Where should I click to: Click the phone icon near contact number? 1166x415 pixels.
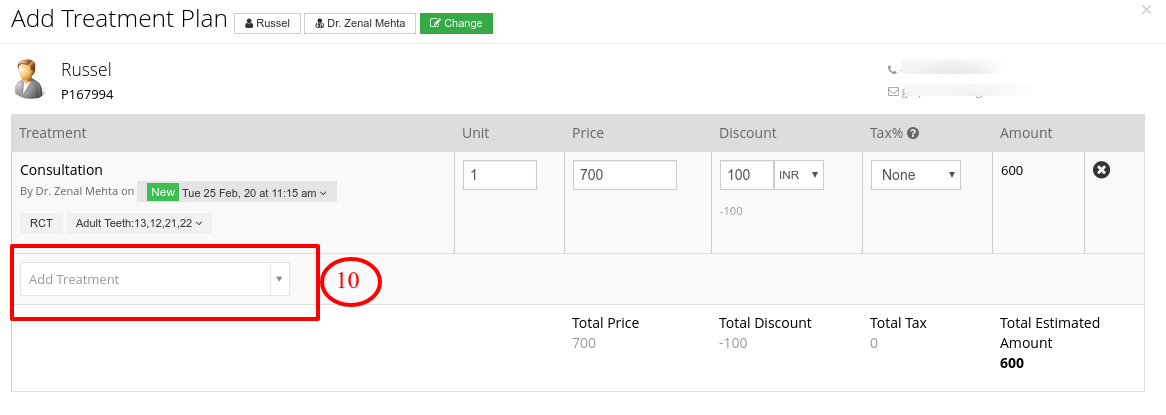coord(892,70)
